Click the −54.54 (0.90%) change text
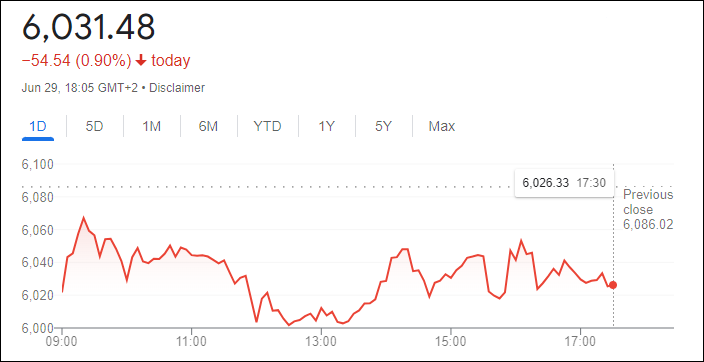Screen dimensions: 704x362 (x=76, y=61)
